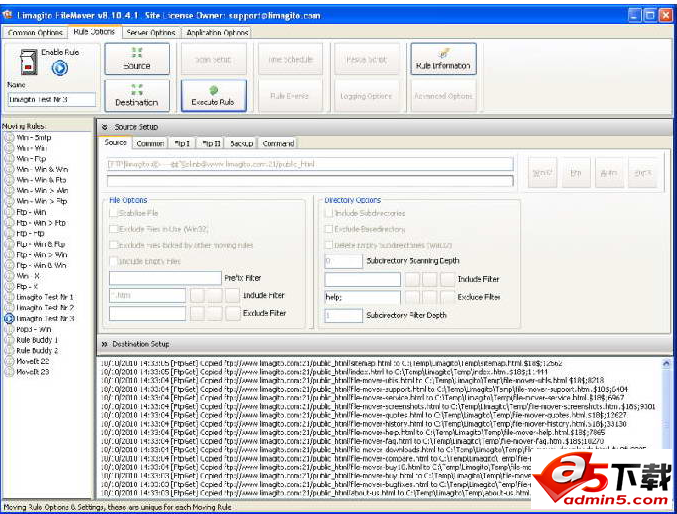
Task: Click the Time Schedule button
Action: [290, 59]
